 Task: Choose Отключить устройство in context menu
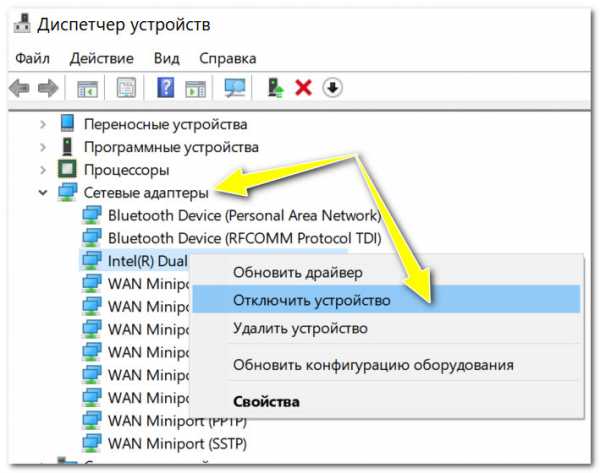coord(311,299)
